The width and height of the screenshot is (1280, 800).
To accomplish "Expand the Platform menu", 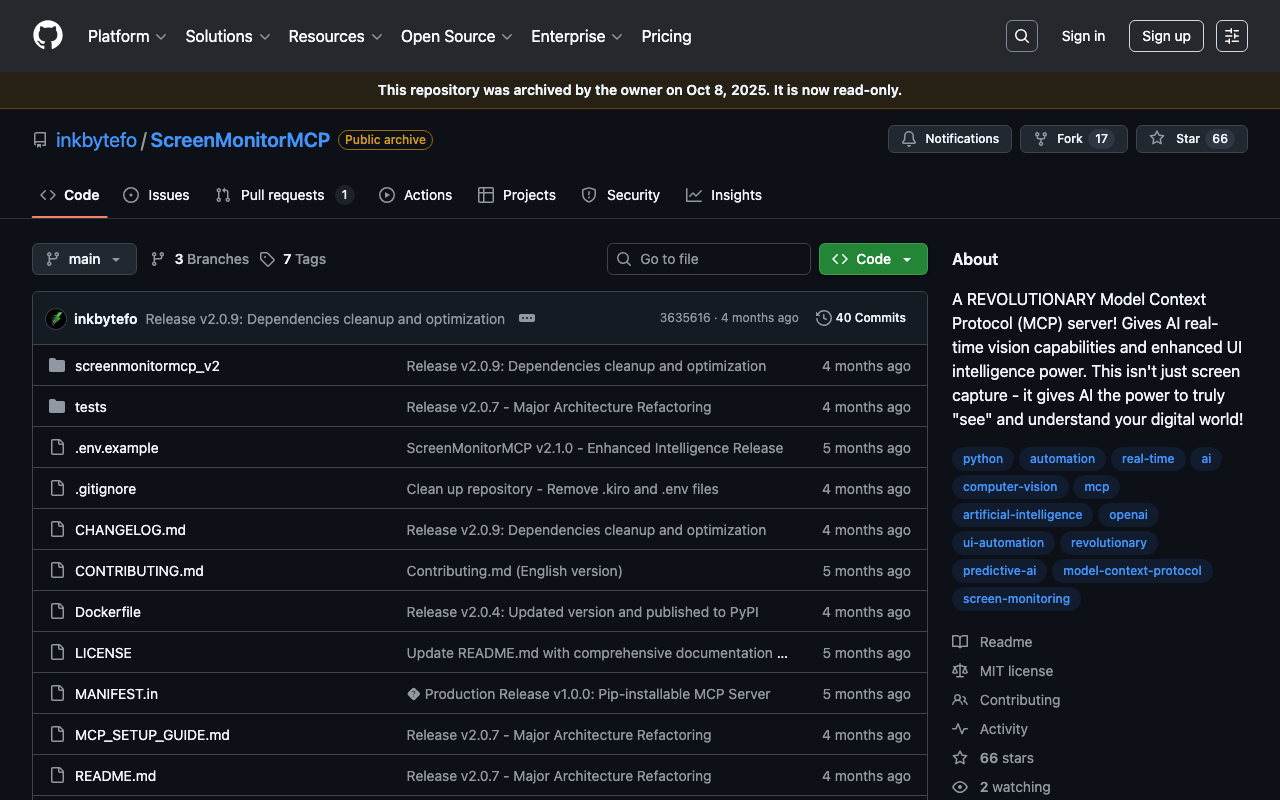I will pyautogui.click(x=126, y=36).
